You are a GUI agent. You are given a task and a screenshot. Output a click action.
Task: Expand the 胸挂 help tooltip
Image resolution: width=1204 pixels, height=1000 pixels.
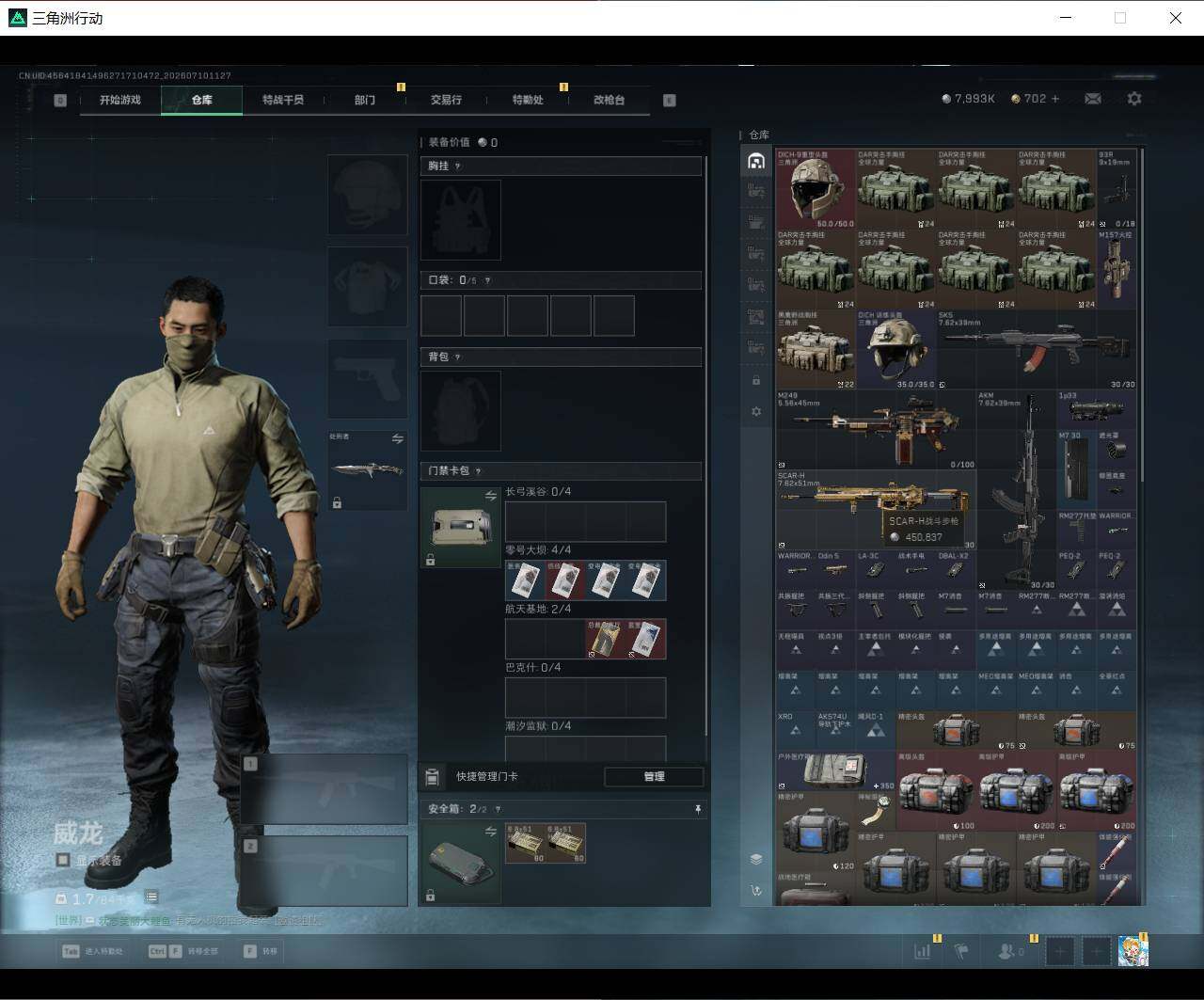[x=458, y=167]
